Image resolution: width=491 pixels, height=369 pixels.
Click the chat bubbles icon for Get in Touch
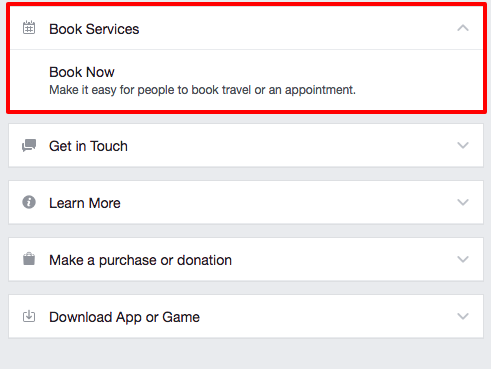tap(29, 145)
